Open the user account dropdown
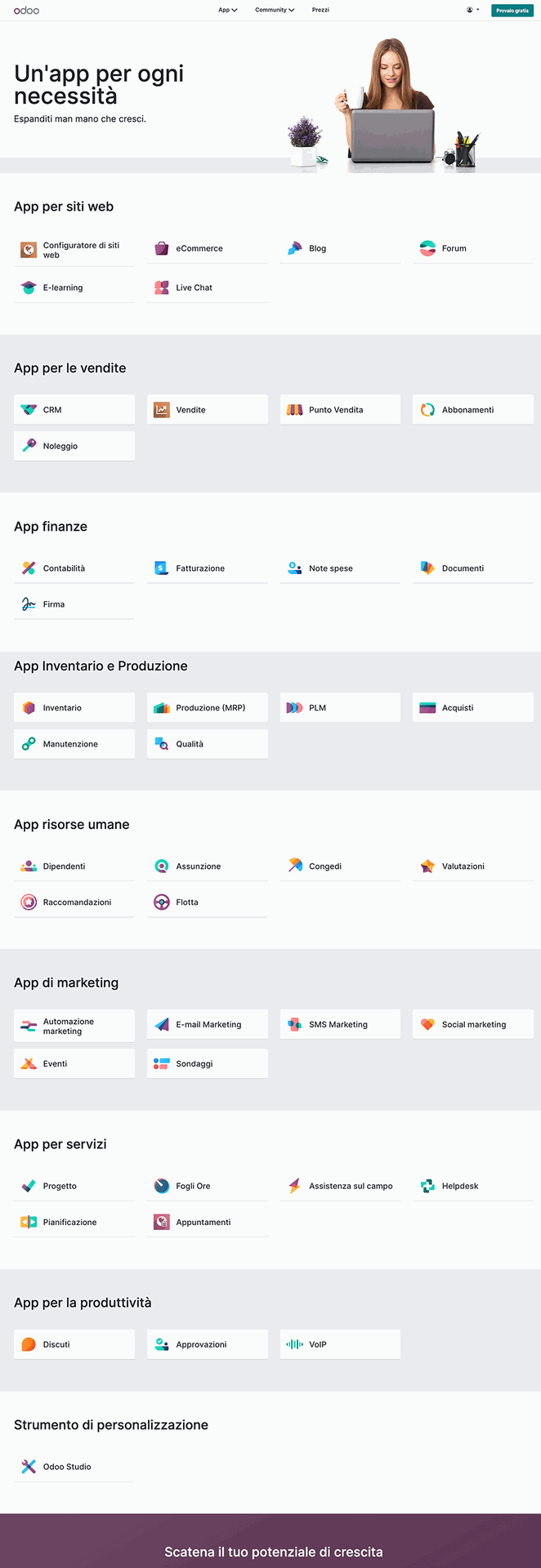The height and width of the screenshot is (1568, 541). [x=472, y=11]
